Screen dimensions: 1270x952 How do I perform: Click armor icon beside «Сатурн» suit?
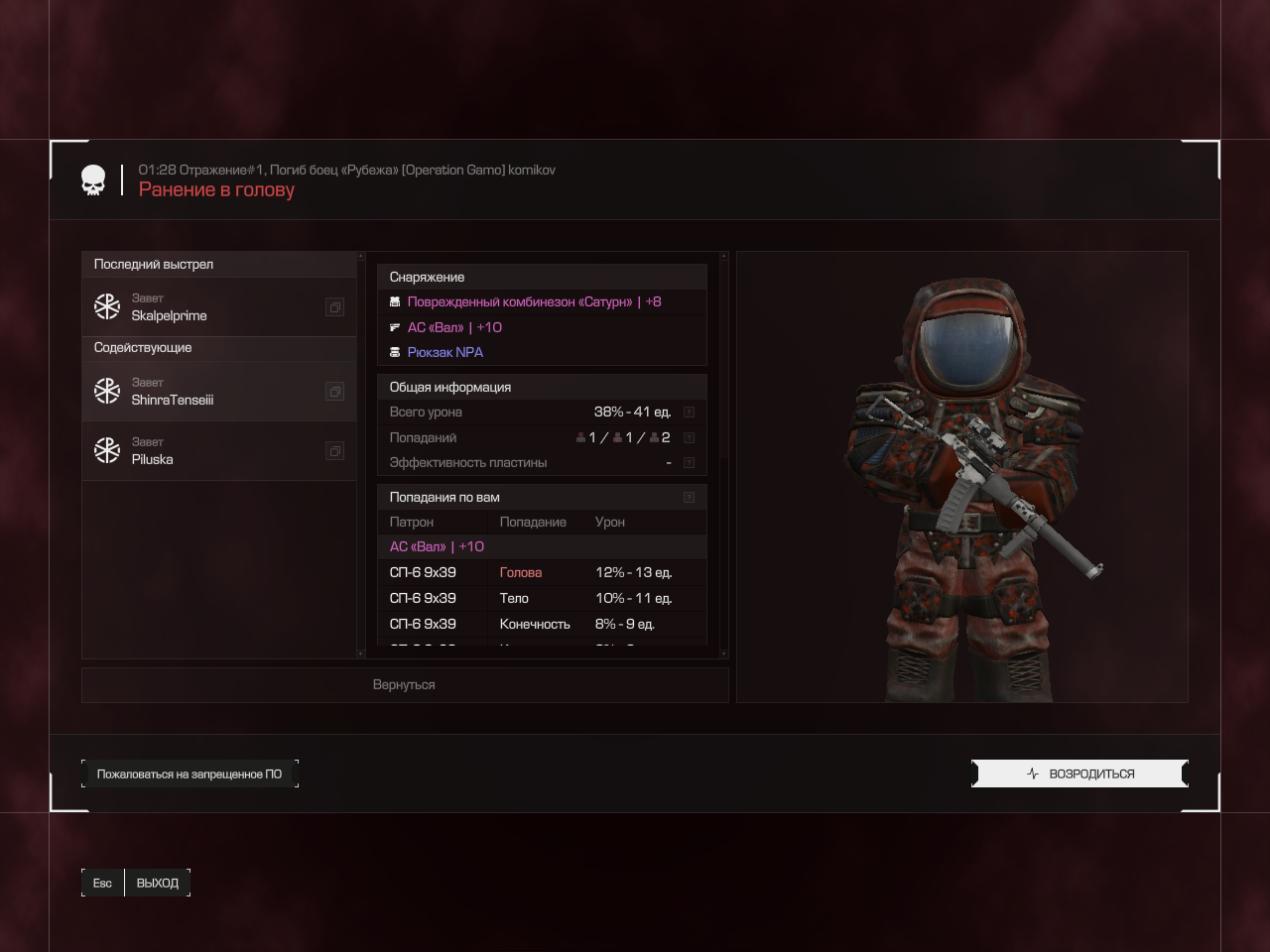click(395, 301)
